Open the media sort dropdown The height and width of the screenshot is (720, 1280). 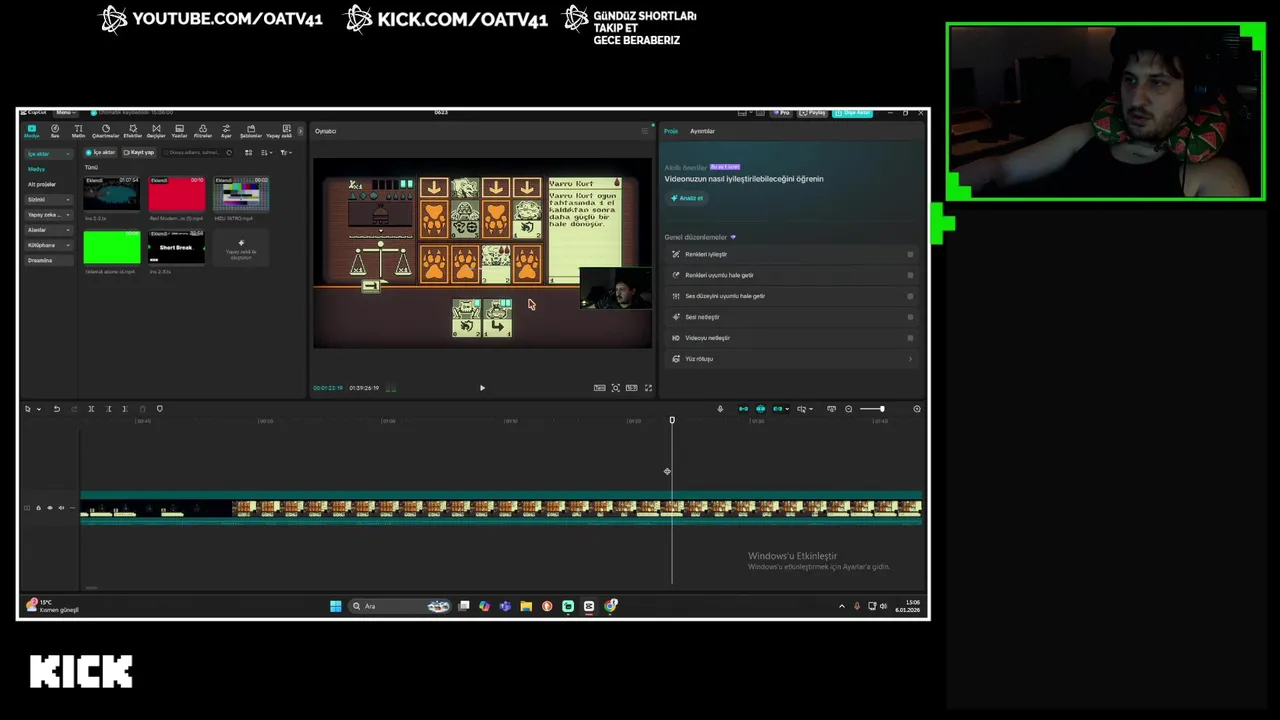point(266,152)
